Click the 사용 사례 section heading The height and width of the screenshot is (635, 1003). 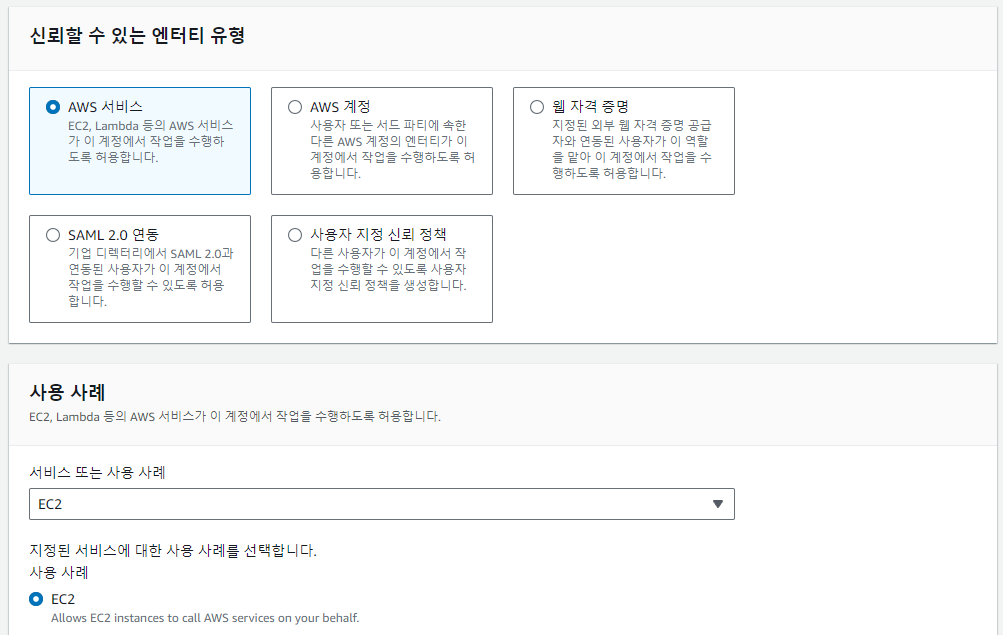[67, 391]
